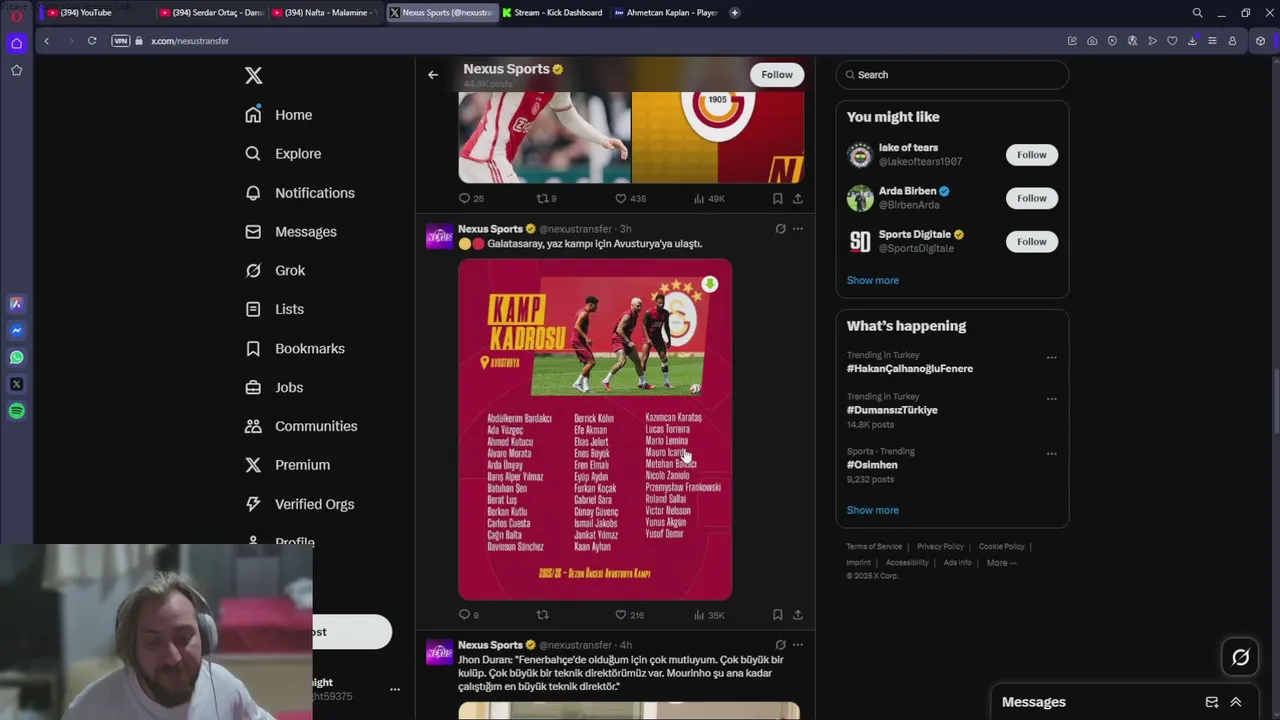The height and width of the screenshot is (720, 1280).
Task: Bookmark the top post with 49K views
Action: click(777, 199)
